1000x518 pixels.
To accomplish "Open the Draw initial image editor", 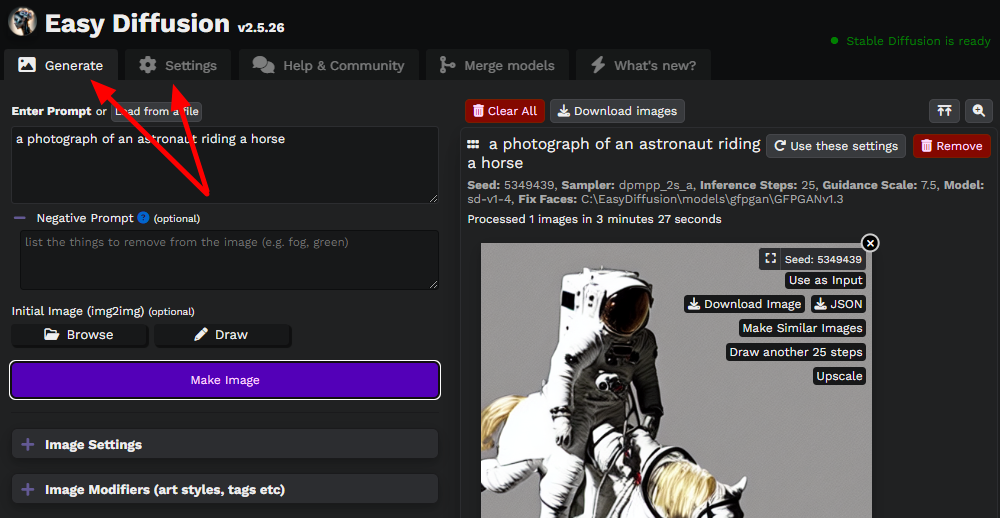I will [x=222, y=335].
